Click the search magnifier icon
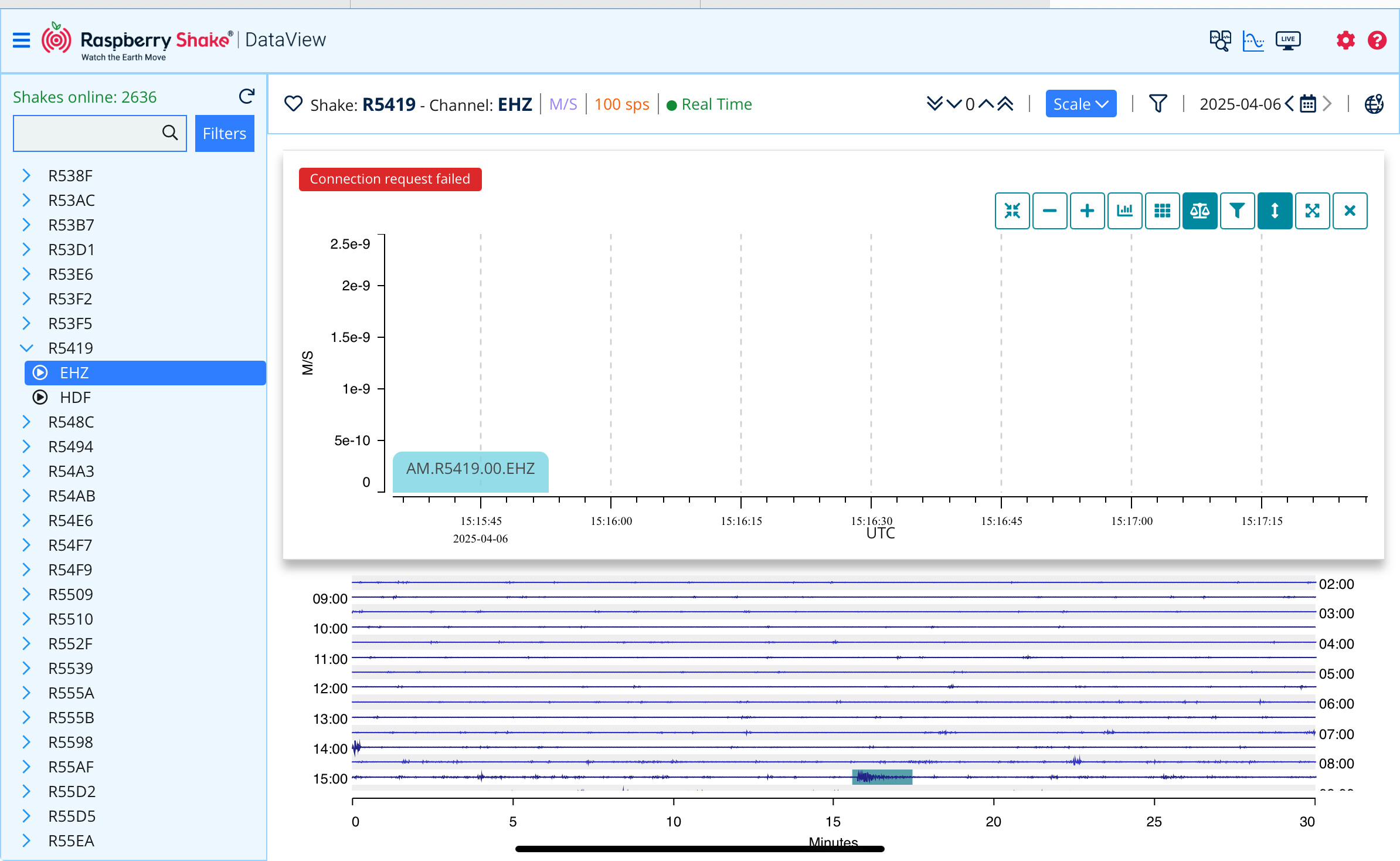This screenshot has width=1400, height=861. [x=170, y=133]
